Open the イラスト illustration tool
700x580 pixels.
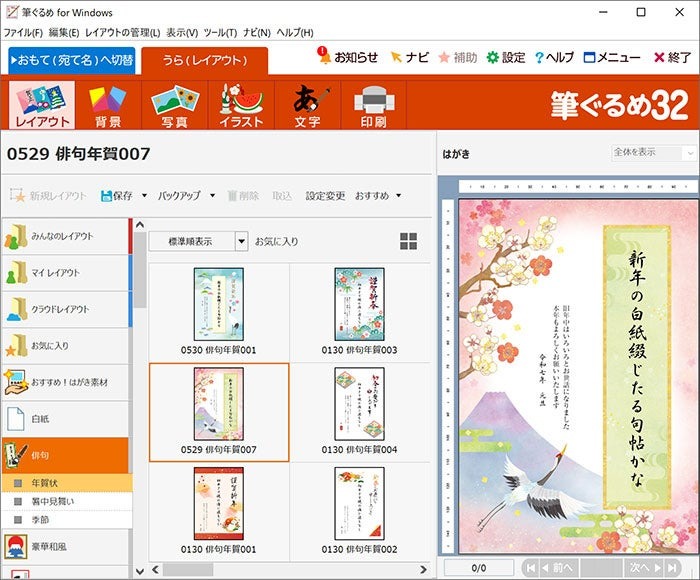[x=241, y=105]
